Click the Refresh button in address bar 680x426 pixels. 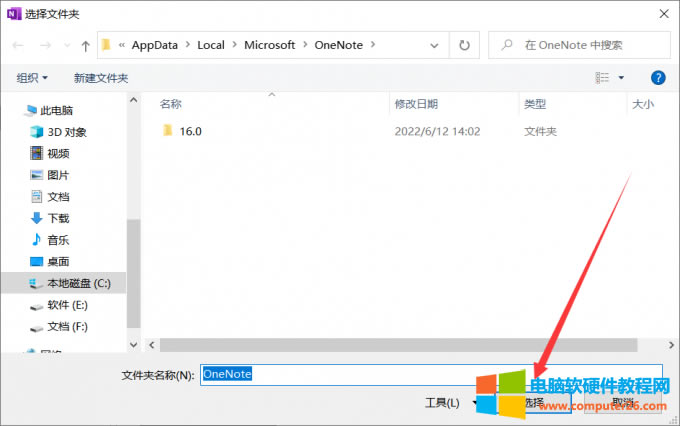point(464,45)
